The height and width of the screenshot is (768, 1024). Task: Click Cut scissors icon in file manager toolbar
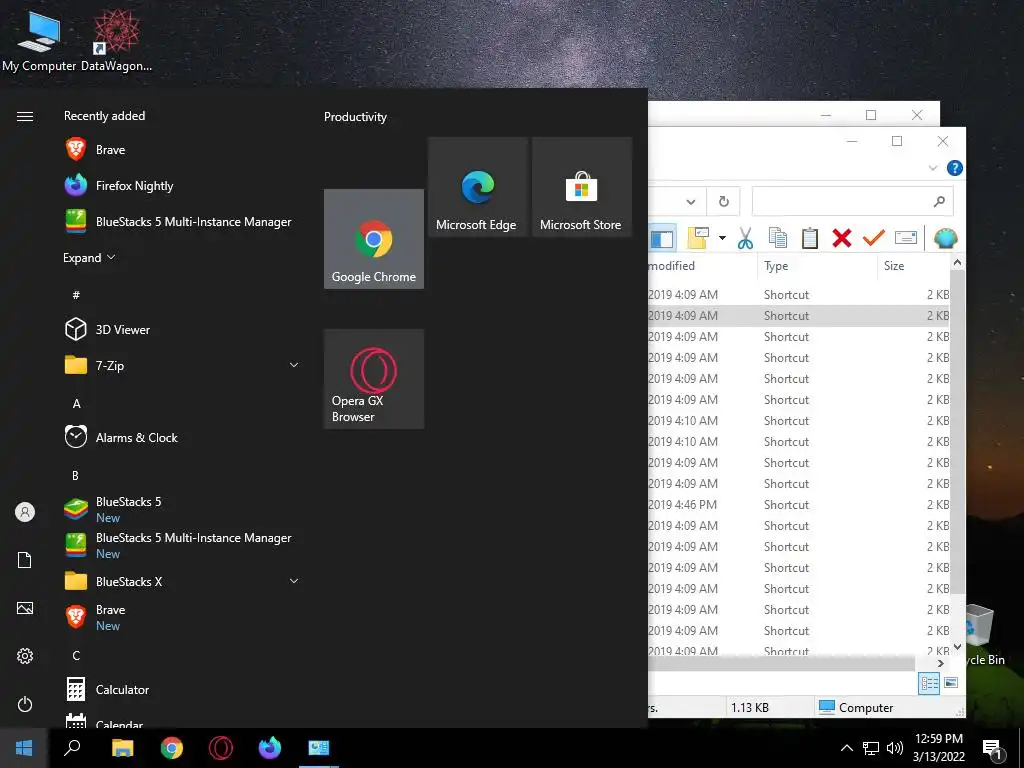point(745,238)
